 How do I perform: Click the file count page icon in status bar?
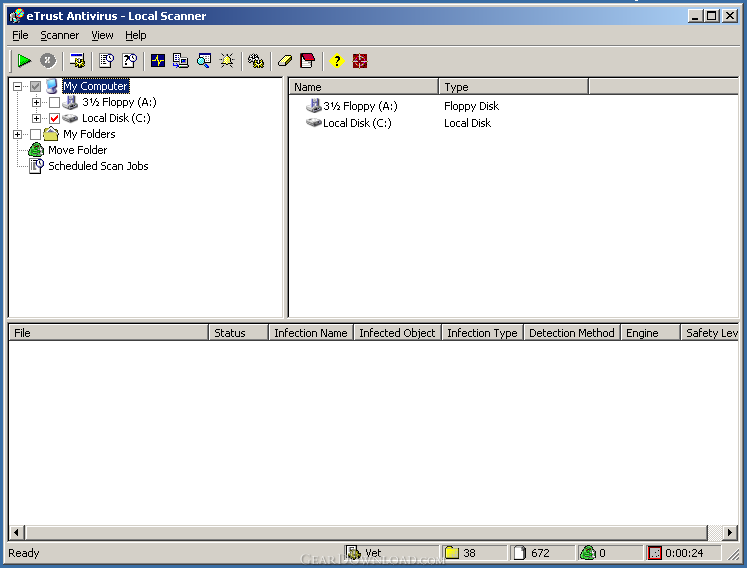tap(520, 553)
